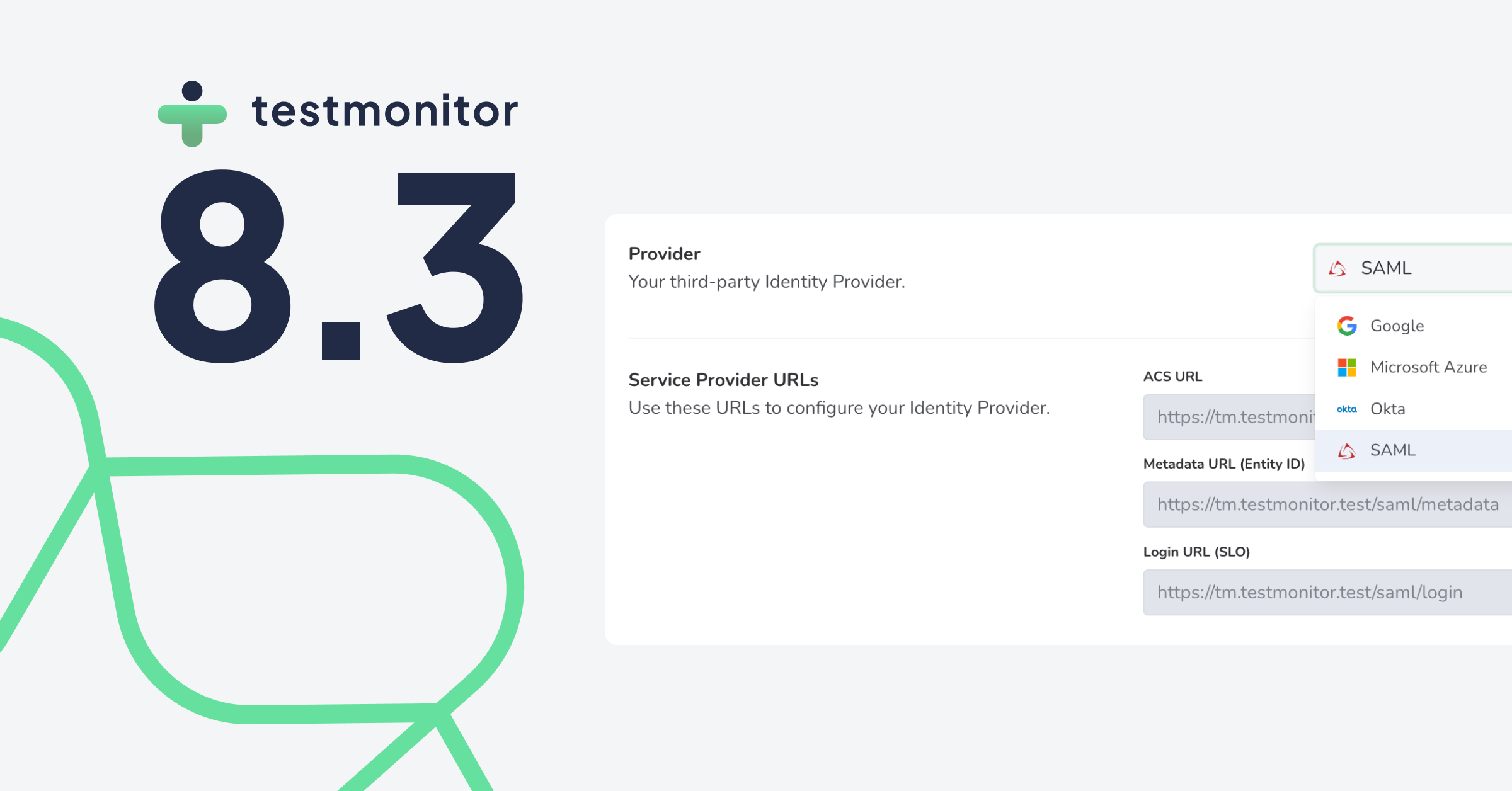Click the Google logo in the provider list
1512x791 pixels.
pos(1346,326)
